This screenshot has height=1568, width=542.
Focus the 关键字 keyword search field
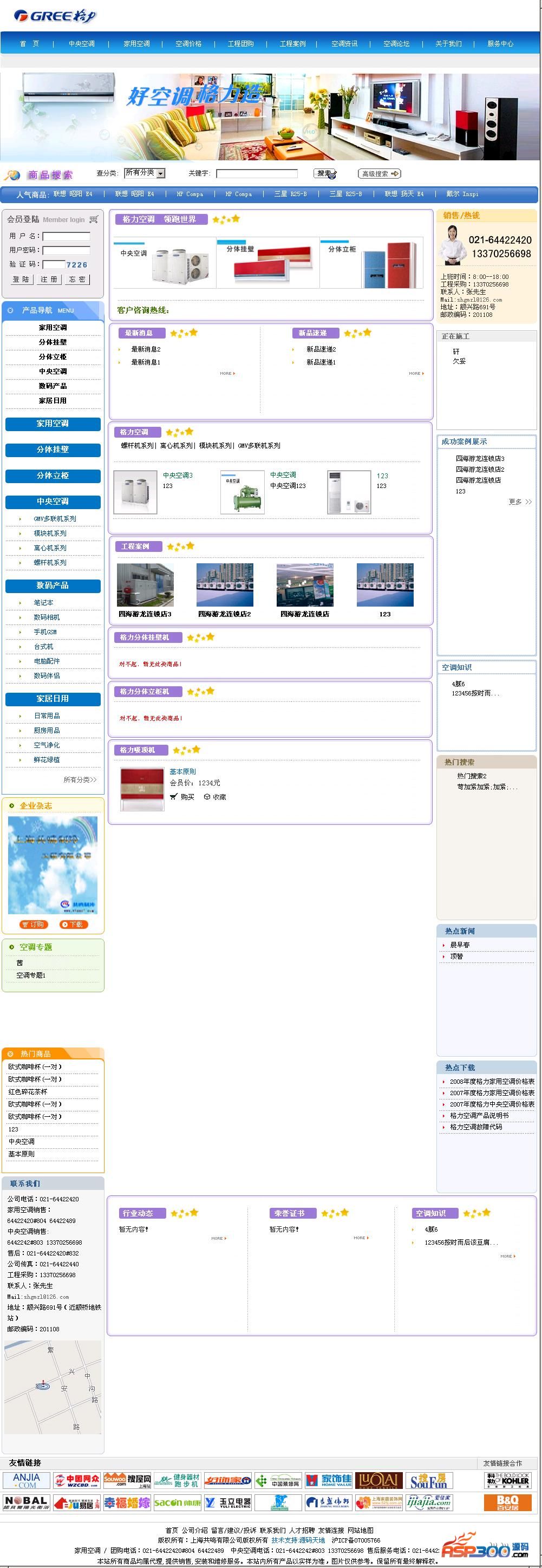click(257, 173)
